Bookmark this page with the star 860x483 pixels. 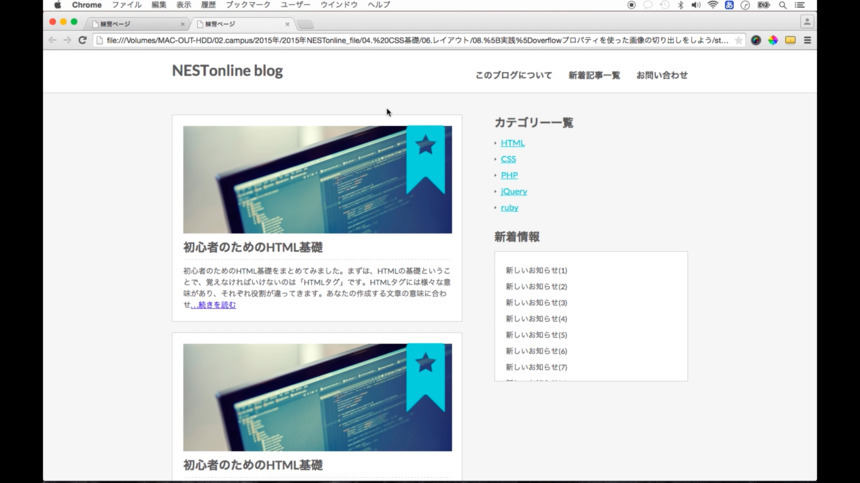(738, 40)
